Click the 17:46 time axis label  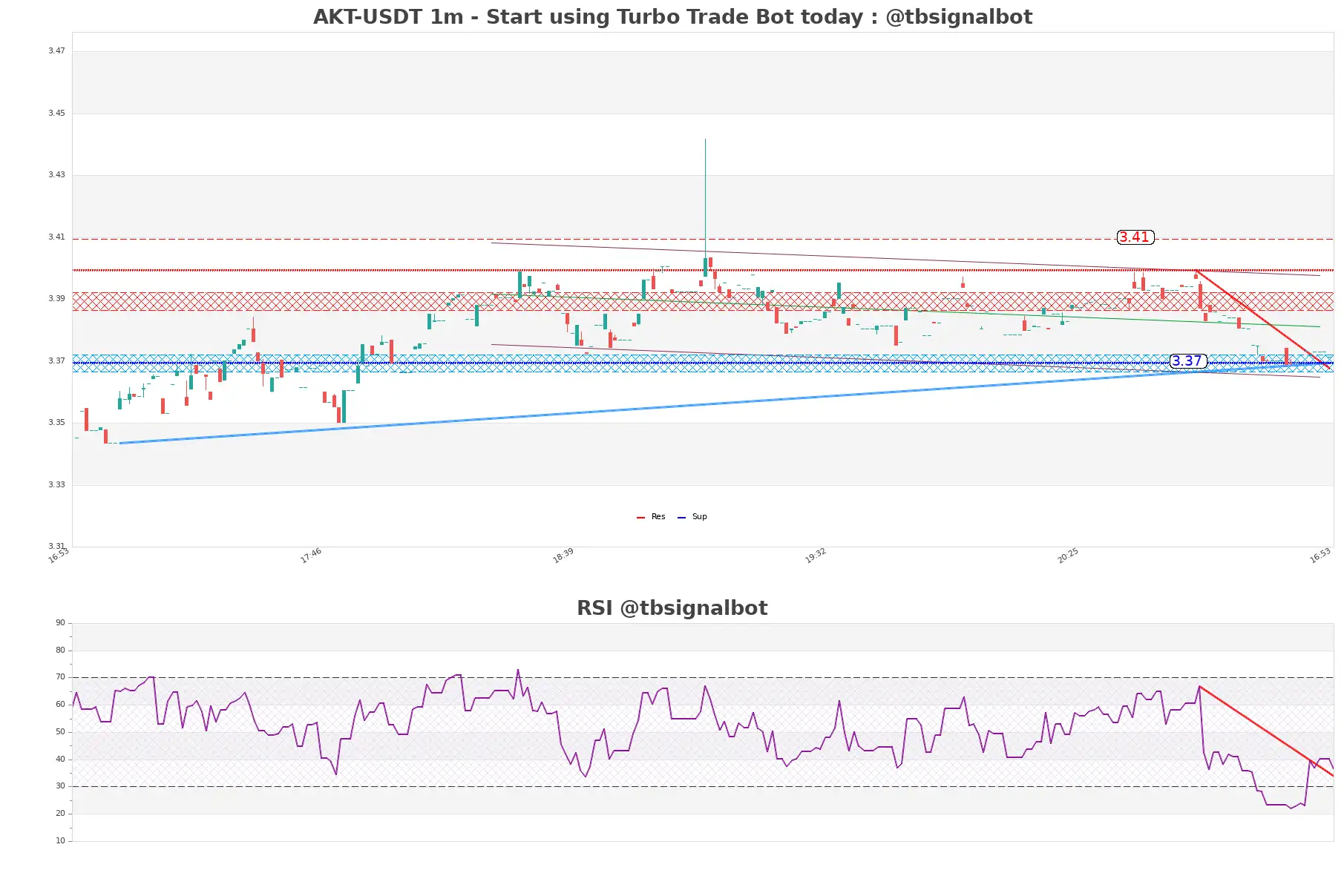(x=311, y=556)
